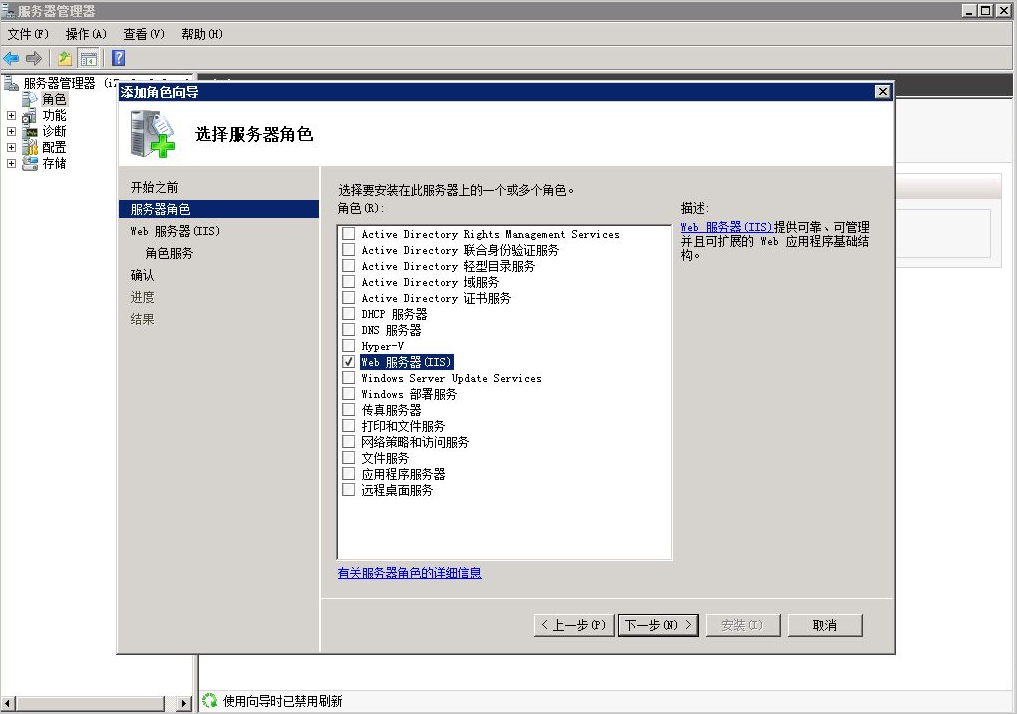Expand the 诊断 tree node
1017x714 pixels.
(x=11, y=131)
